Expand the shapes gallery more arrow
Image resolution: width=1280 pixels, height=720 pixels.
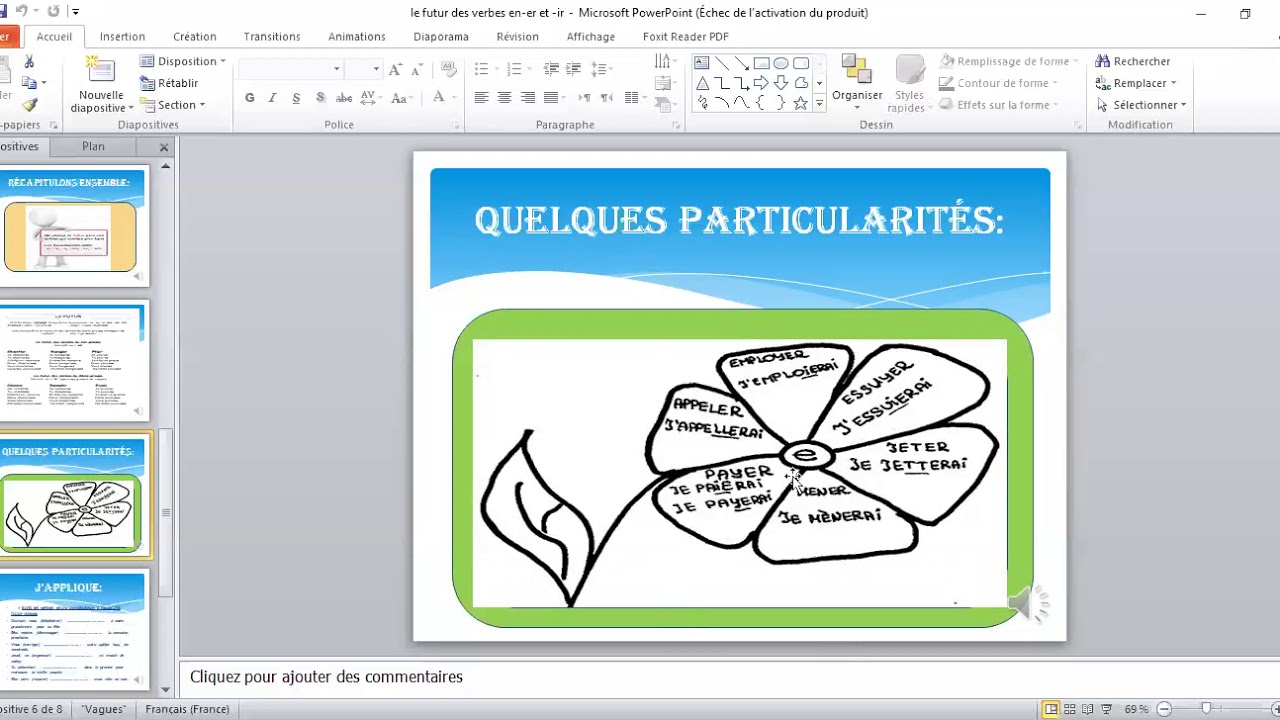[819, 103]
